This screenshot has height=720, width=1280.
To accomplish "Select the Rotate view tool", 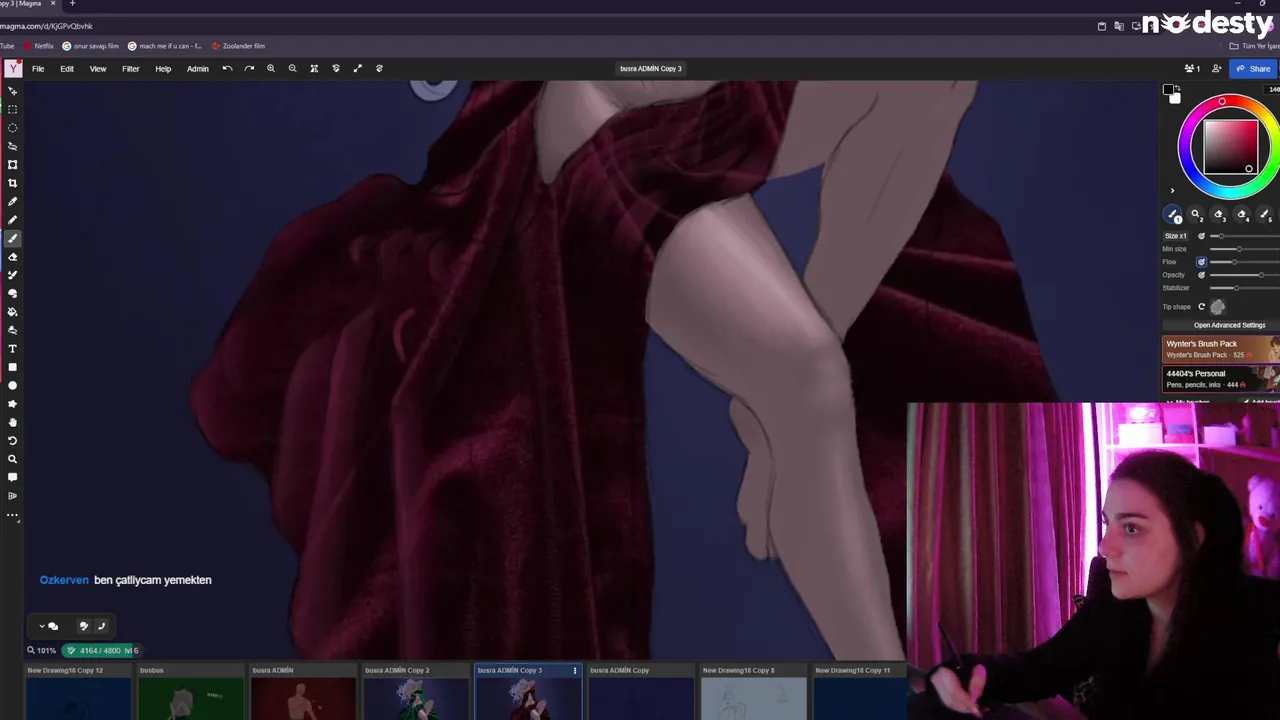I will (x=12, y=441).
